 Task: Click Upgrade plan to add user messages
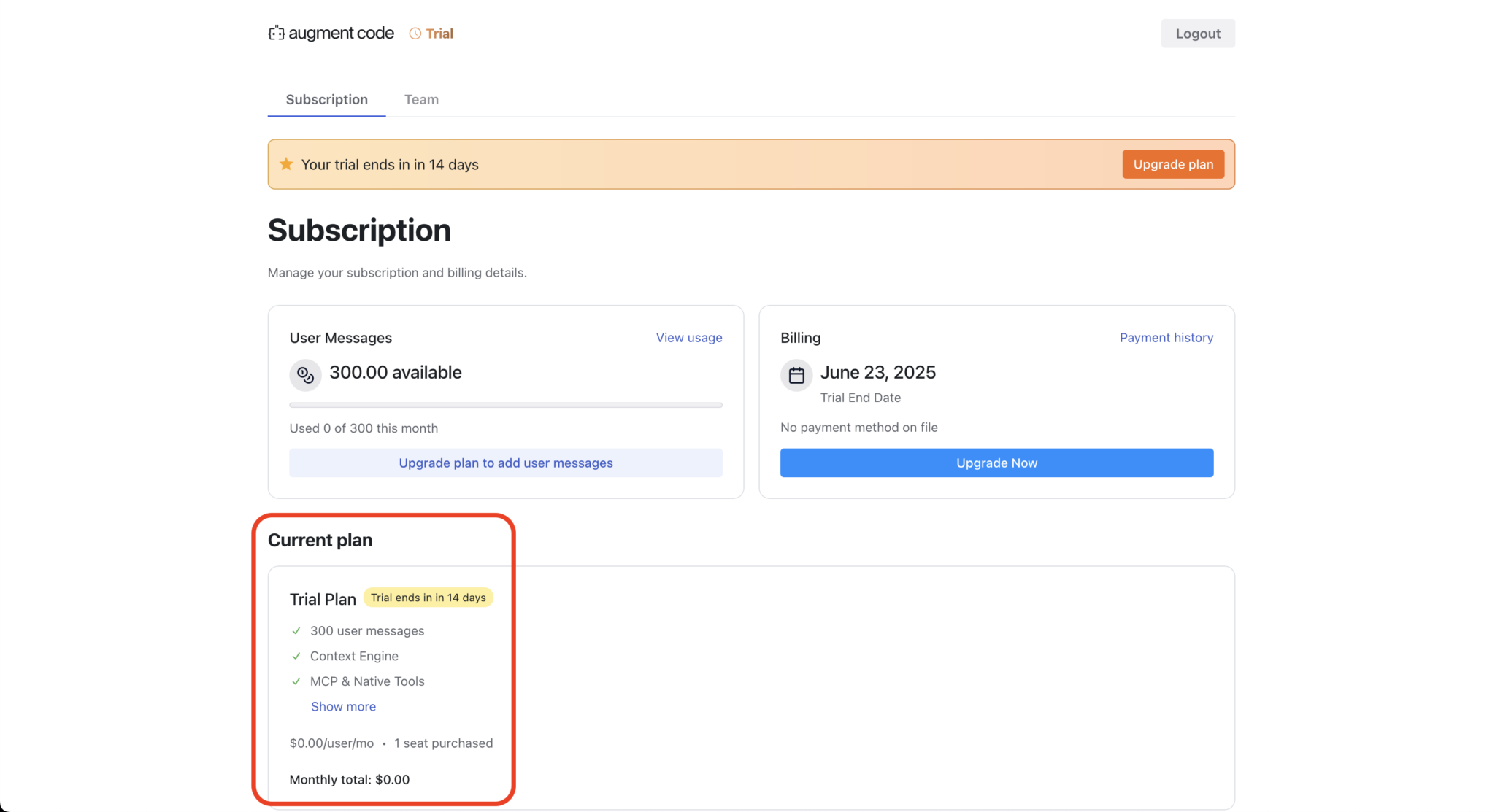[x=505, y=463]
